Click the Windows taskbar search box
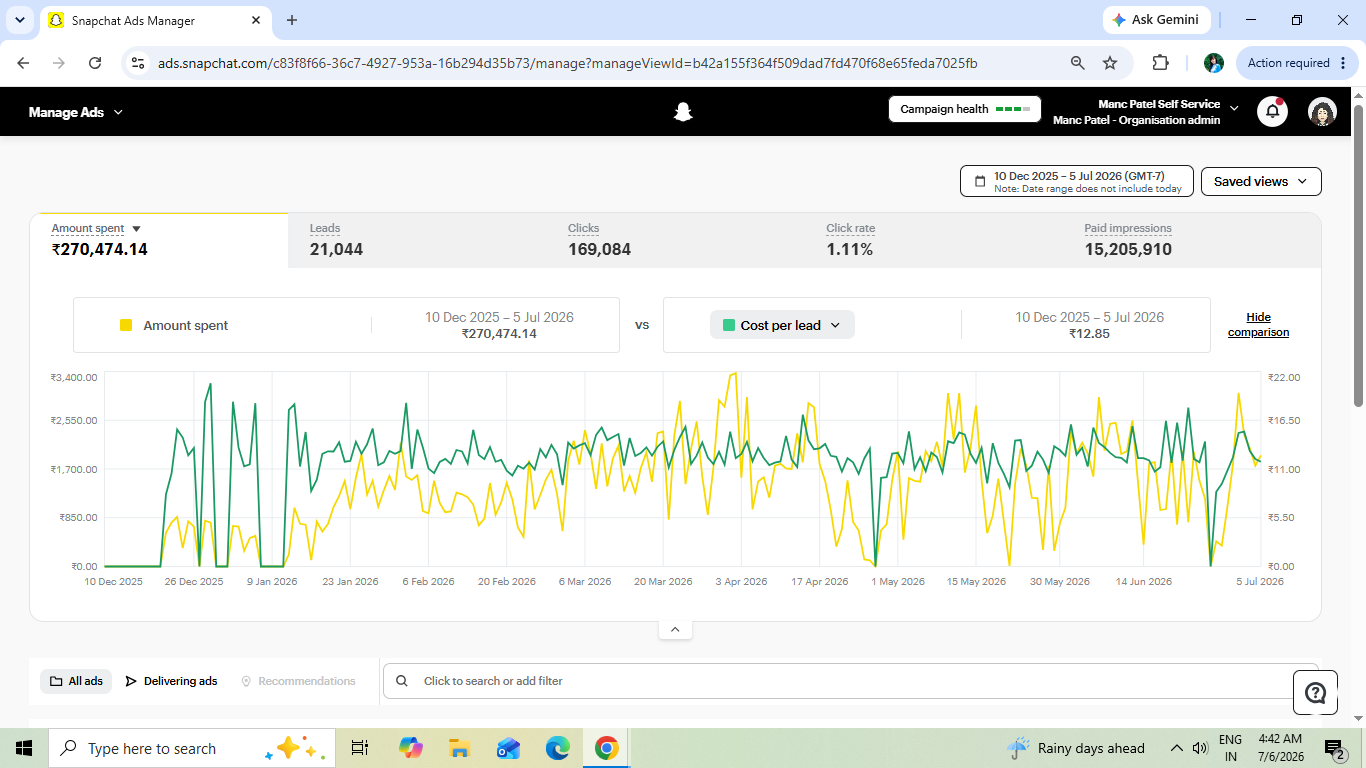 click(x=190, y=748)
